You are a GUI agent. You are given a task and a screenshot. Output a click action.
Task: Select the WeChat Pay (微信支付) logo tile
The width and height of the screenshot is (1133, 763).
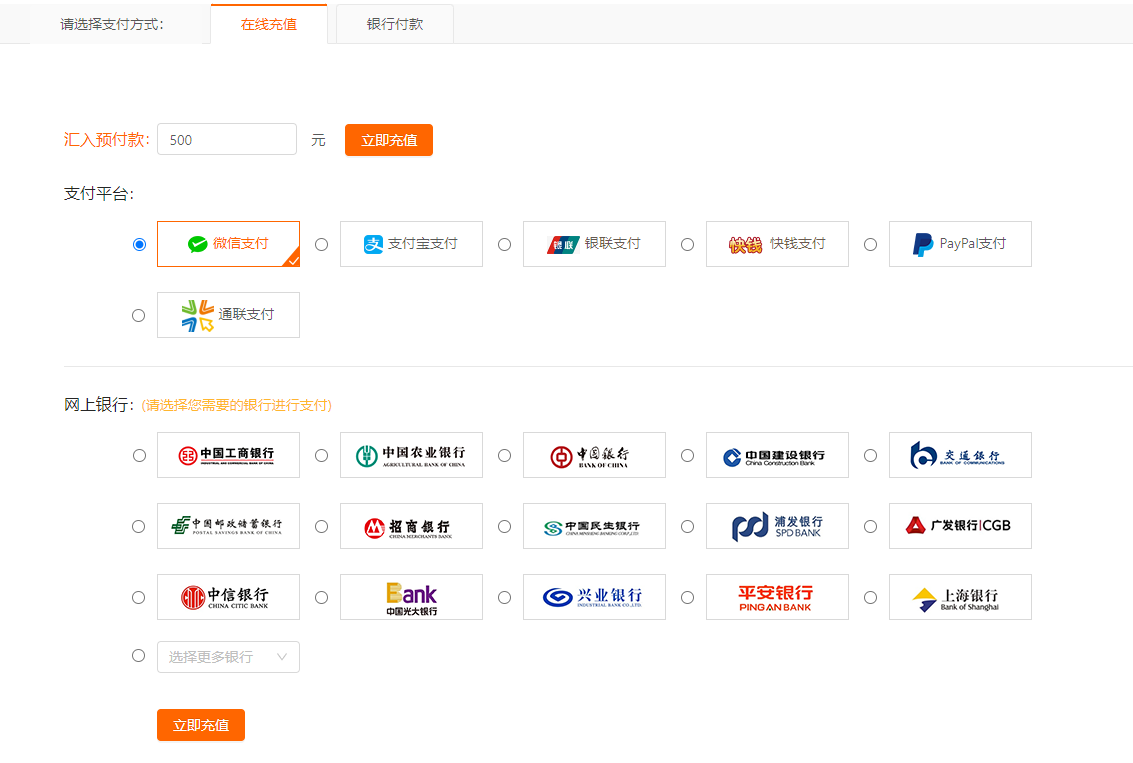point(228,244)
